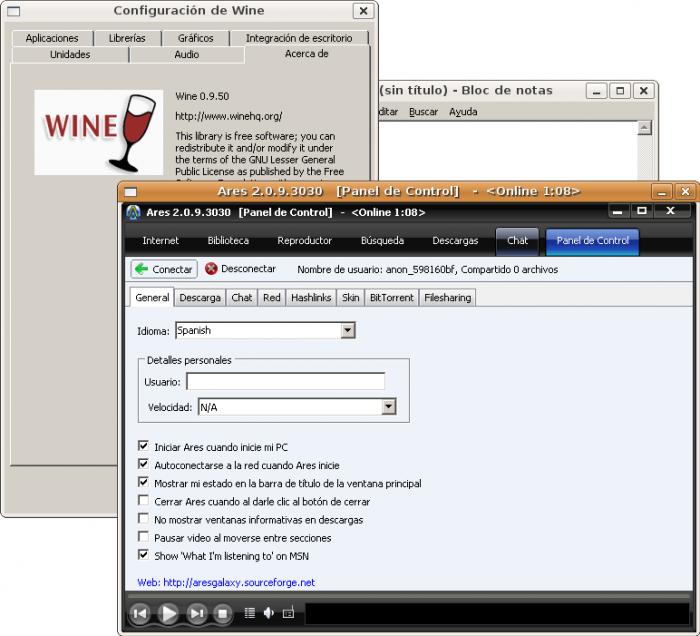
Task: Click the Usuario text input field
Action: pos(285,381)
